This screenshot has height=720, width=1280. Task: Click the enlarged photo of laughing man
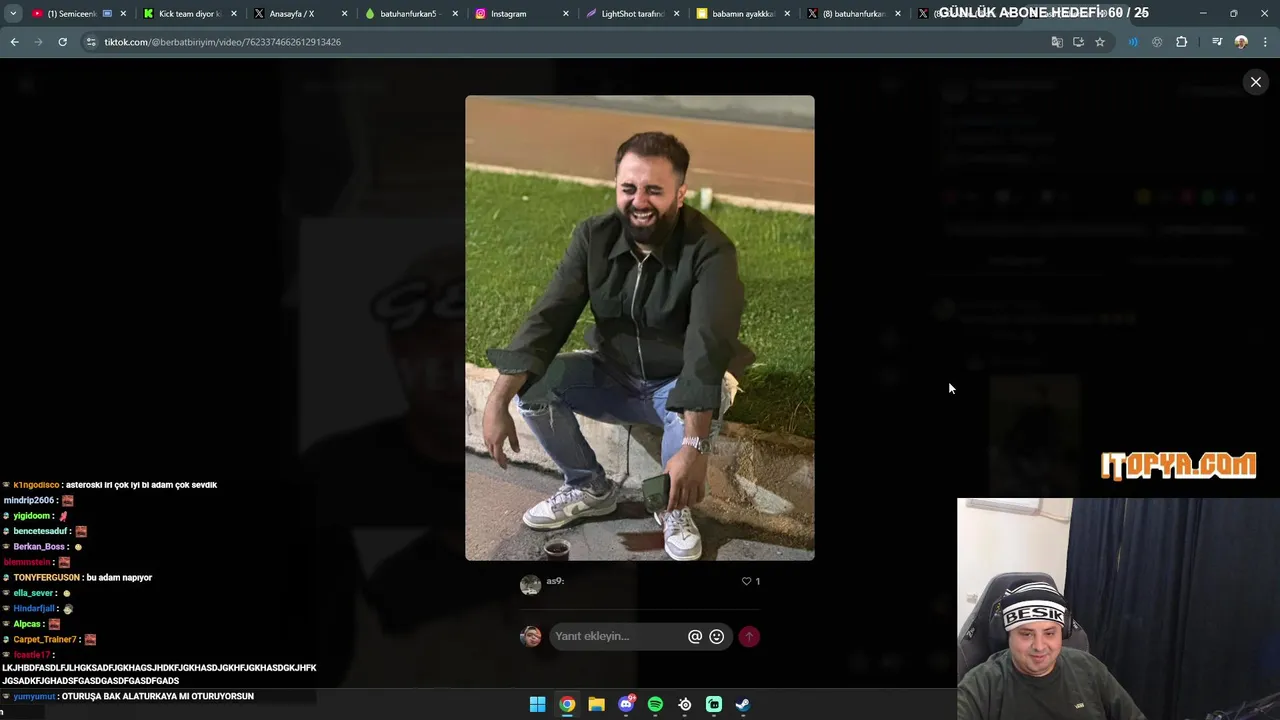pos(640,328)
